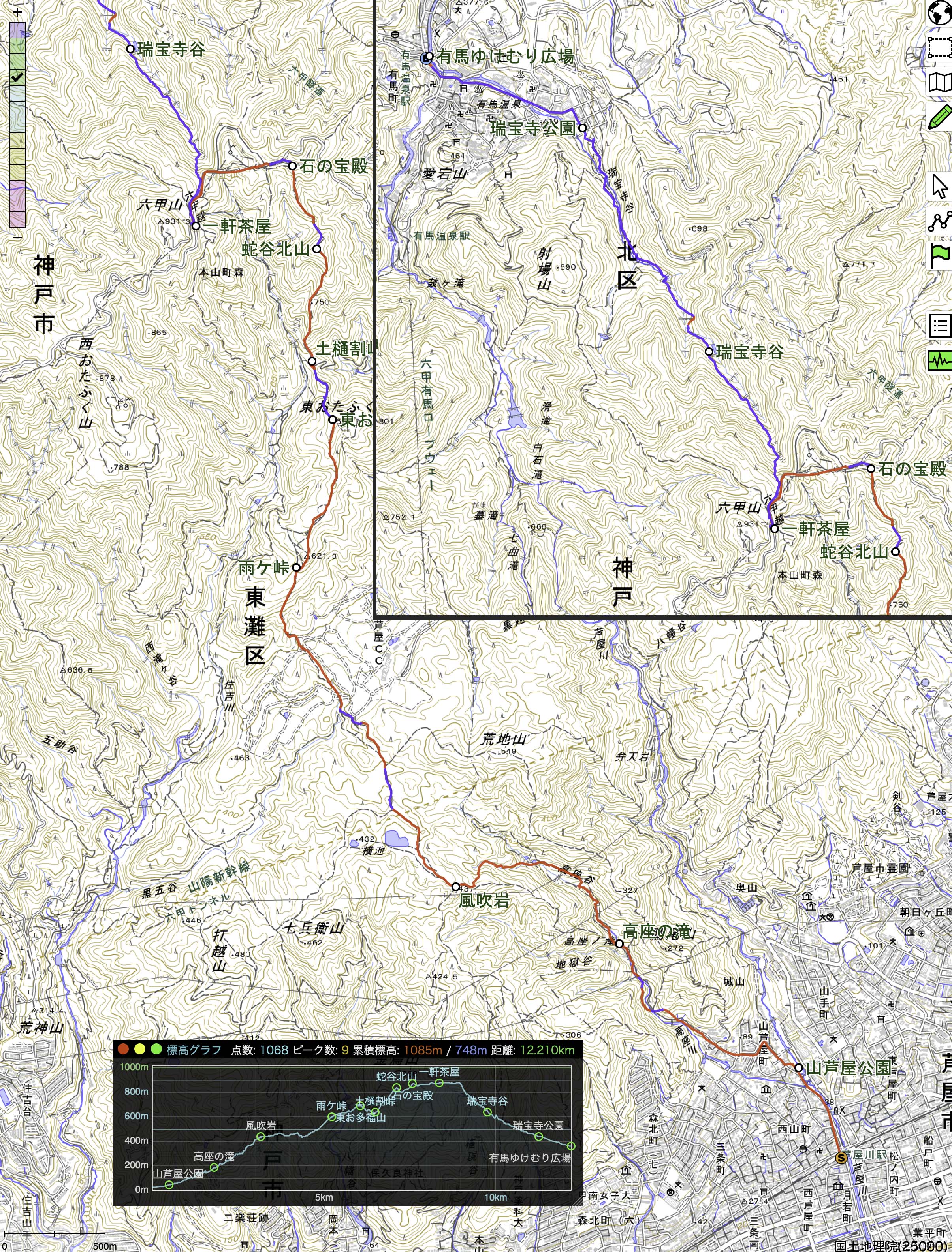The width and height of the screenshot is (952, 1252).
Task: Click the 風吹岩 waypoint marker on map
Action: coord(455,886)
